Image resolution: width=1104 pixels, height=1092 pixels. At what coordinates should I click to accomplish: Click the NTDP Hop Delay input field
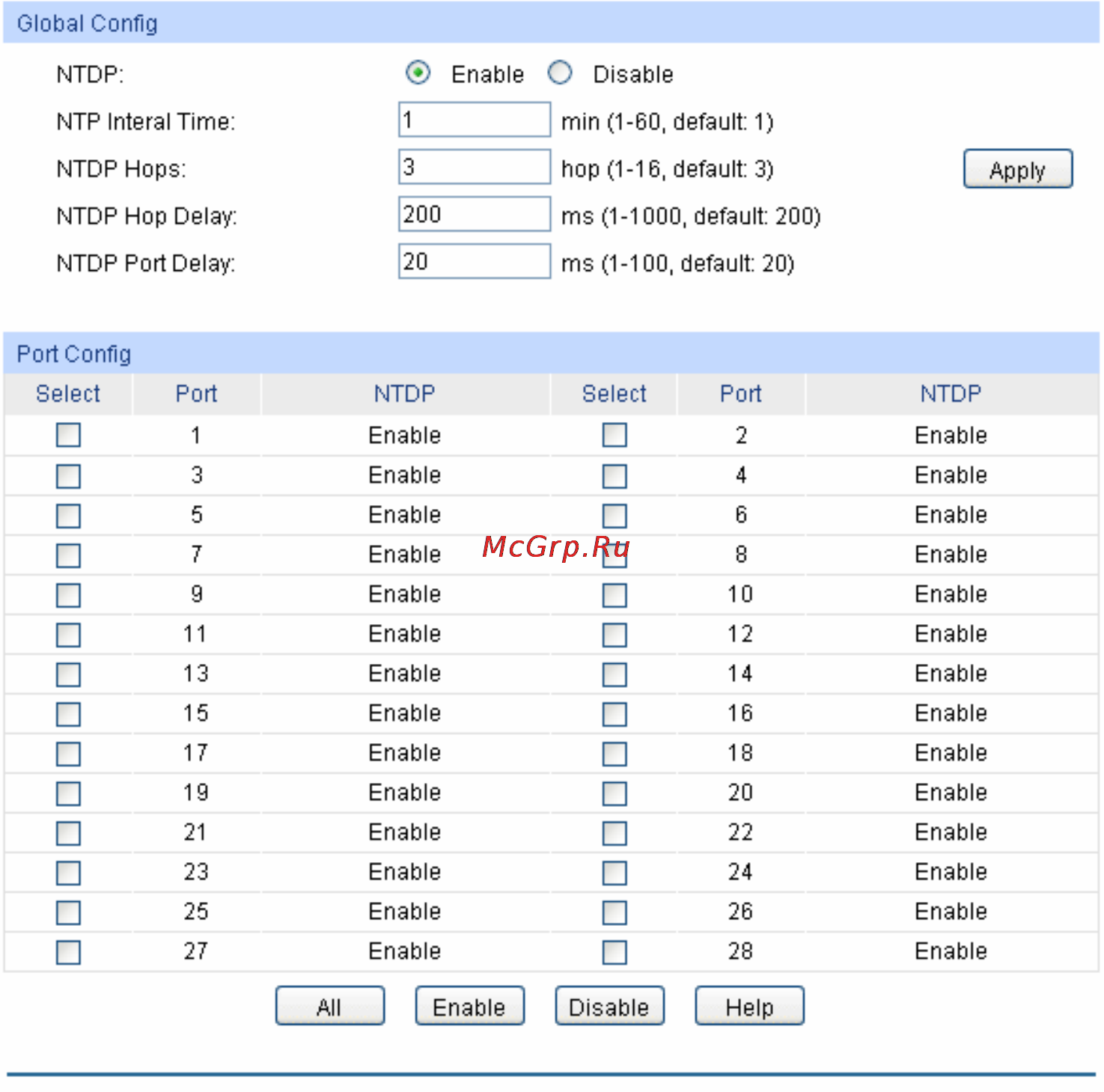coord(475,214)
